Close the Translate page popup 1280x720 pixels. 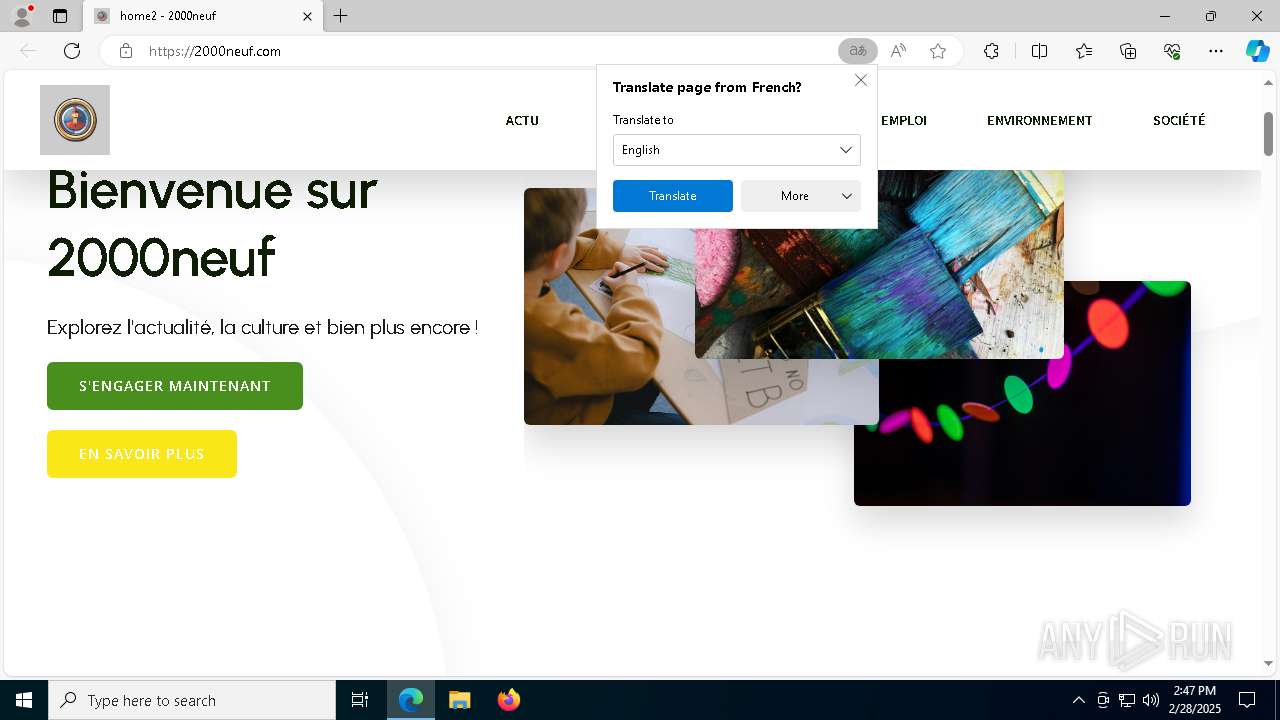coord(861,80)
